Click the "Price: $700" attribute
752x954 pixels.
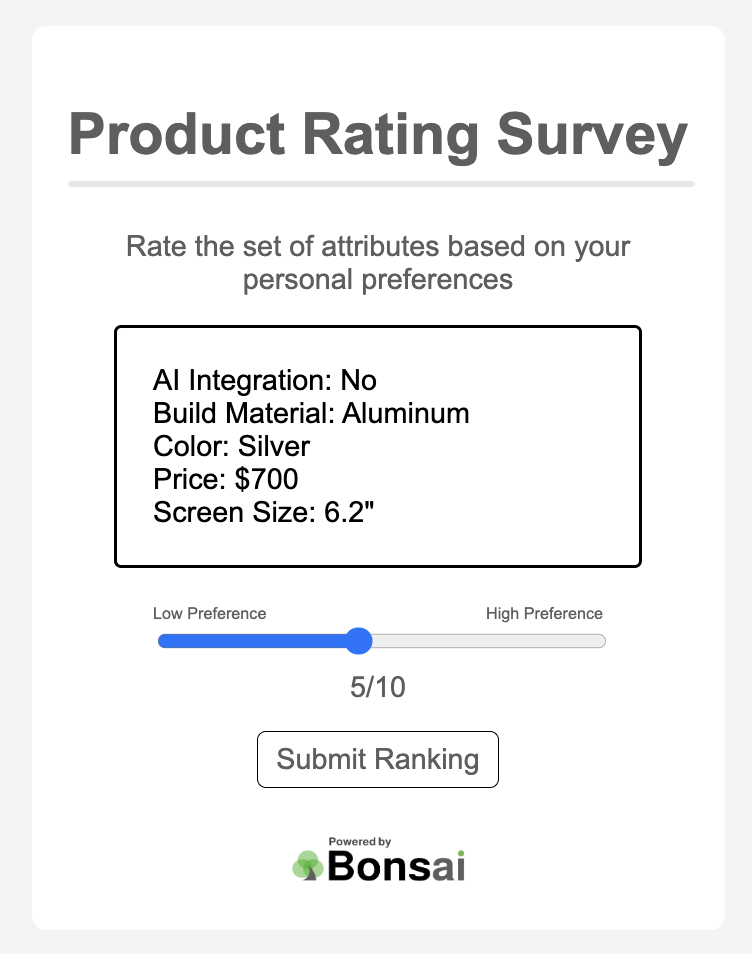[225, 479]
